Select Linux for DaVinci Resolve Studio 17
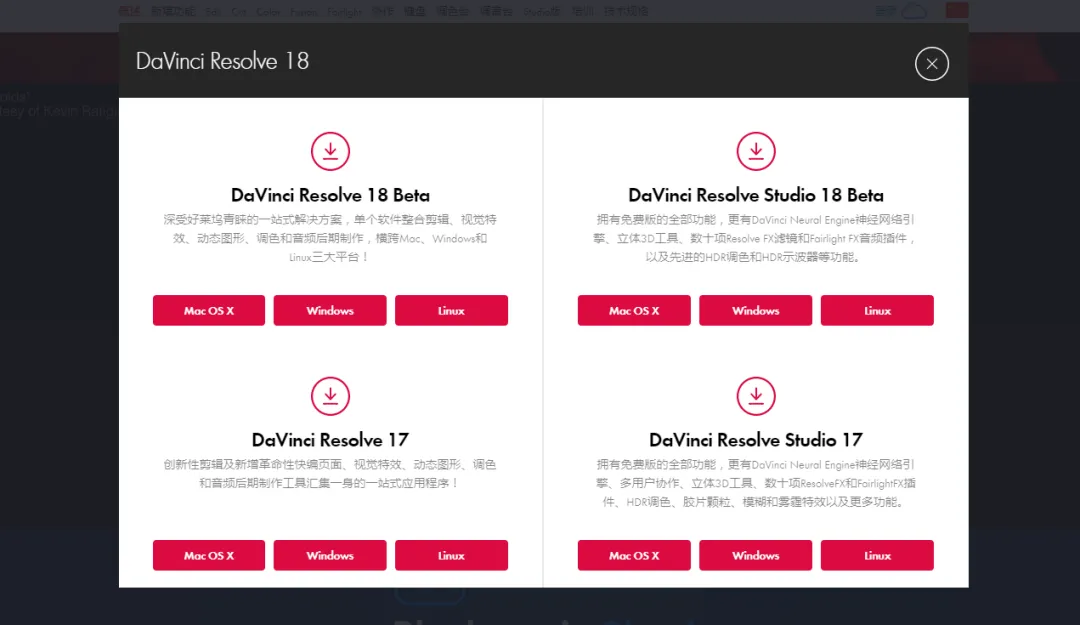 pos(877,555)
